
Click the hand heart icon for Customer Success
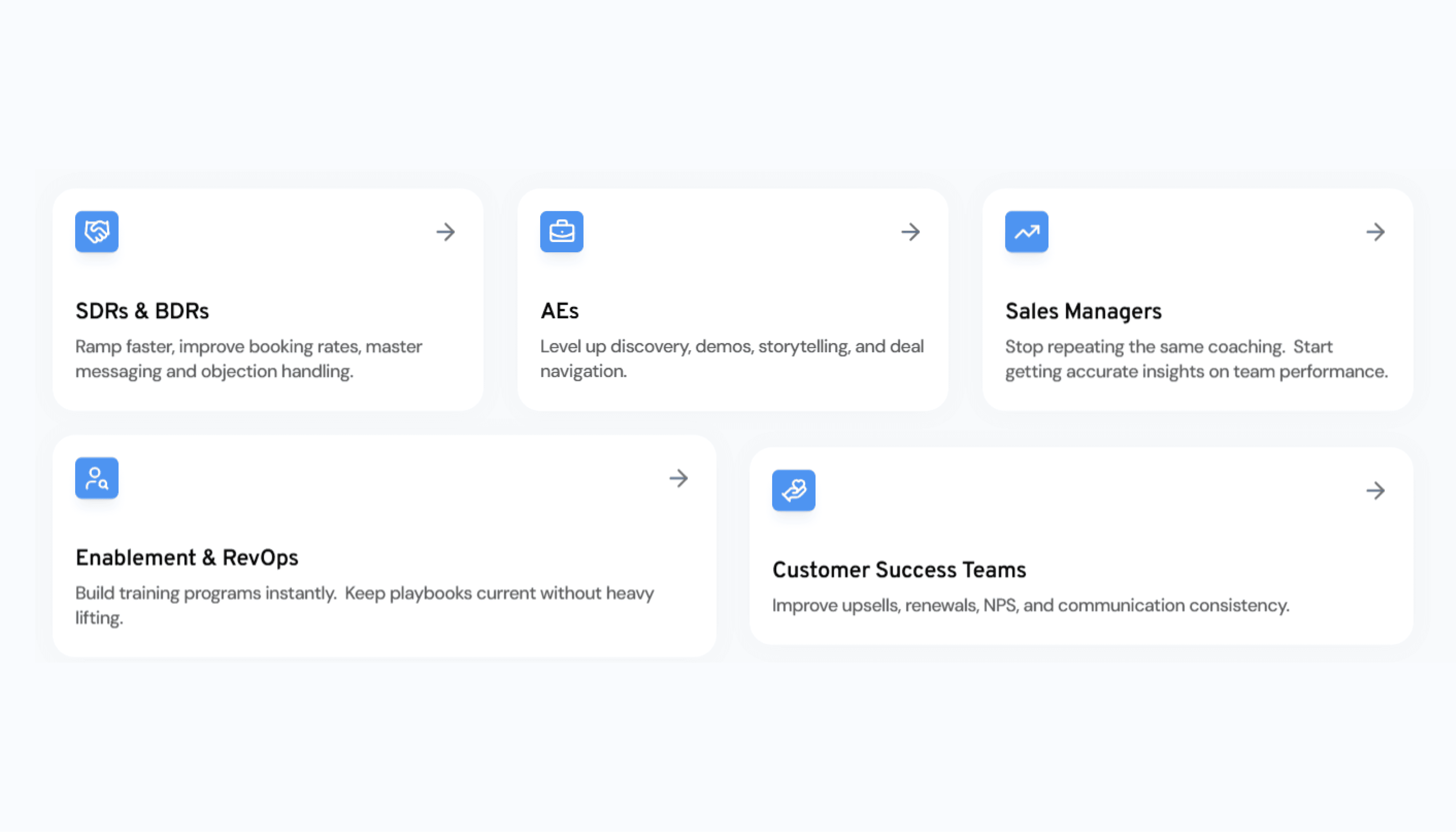(x=793, y=490)
